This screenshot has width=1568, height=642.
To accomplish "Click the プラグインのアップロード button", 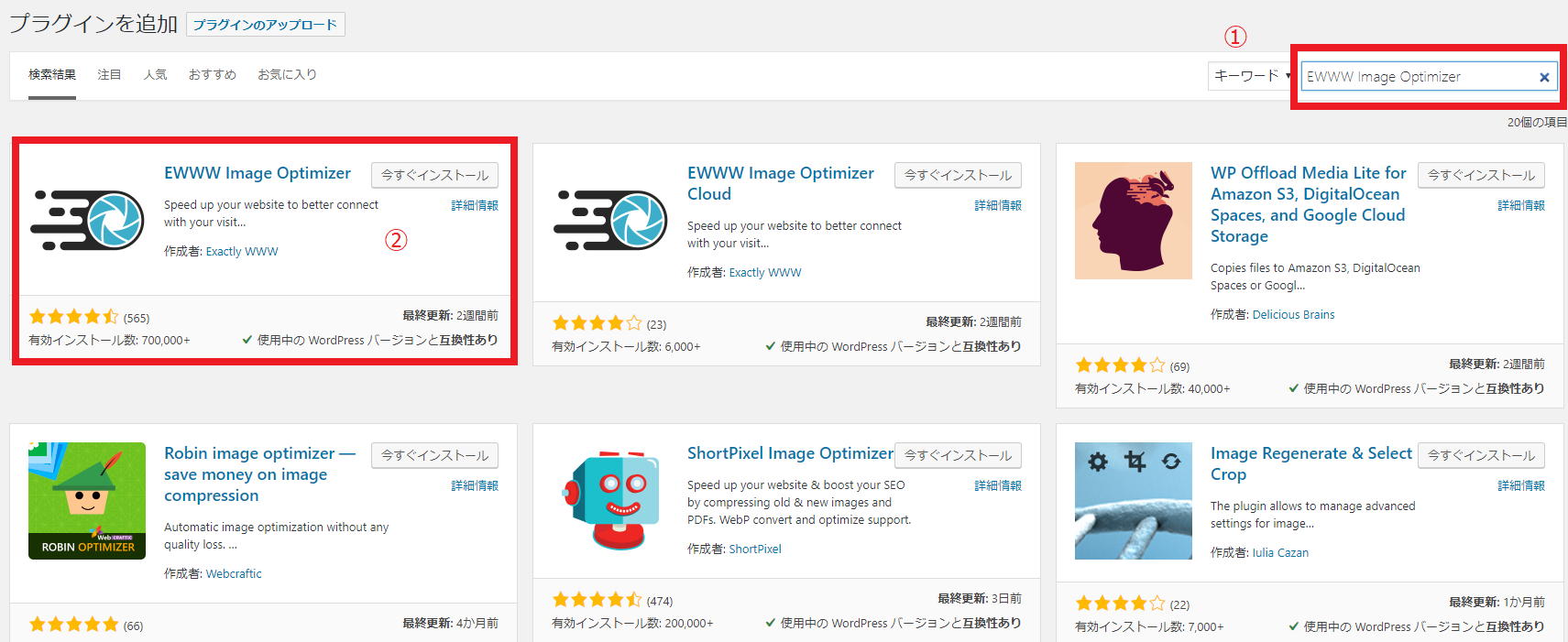I will click(265, 25).
